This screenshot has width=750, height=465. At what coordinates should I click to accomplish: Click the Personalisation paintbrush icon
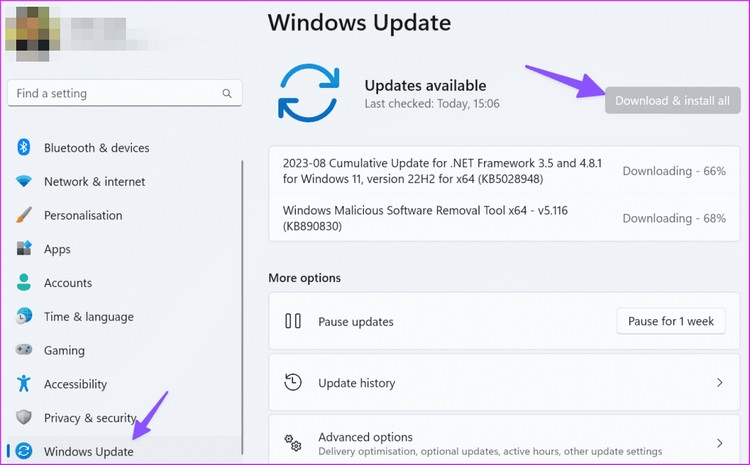pyautogui.click(x=23, y=215)
